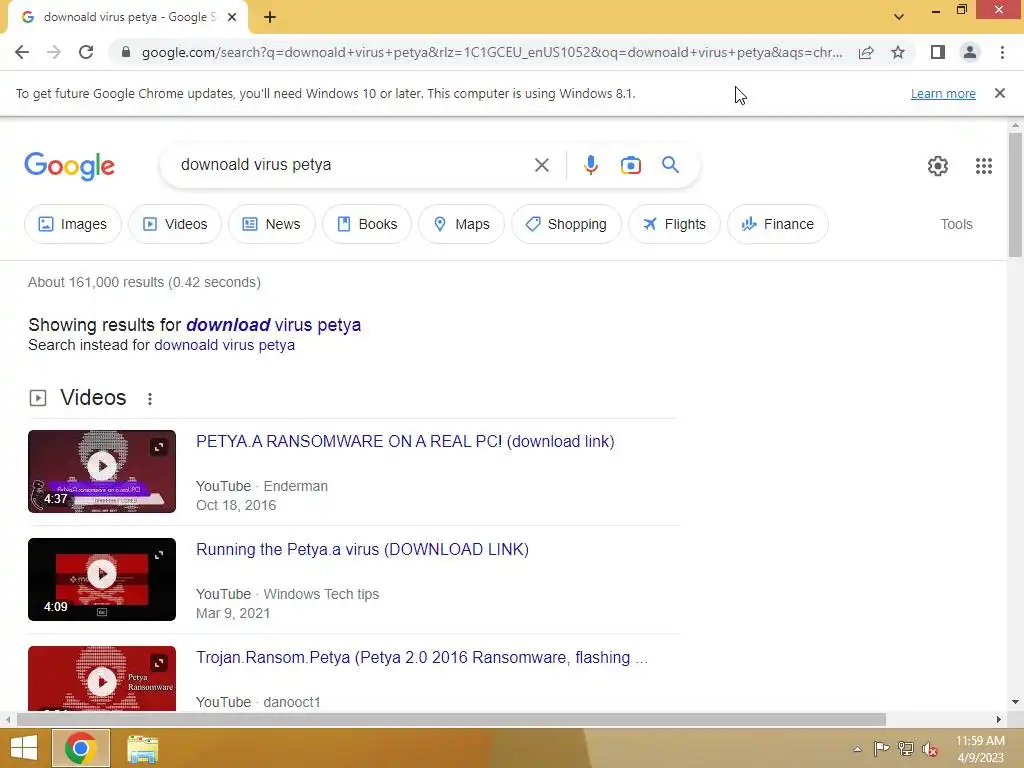Open the taskbar clock and date
The image size is (1024, 768).
click(x=980, y=749)
